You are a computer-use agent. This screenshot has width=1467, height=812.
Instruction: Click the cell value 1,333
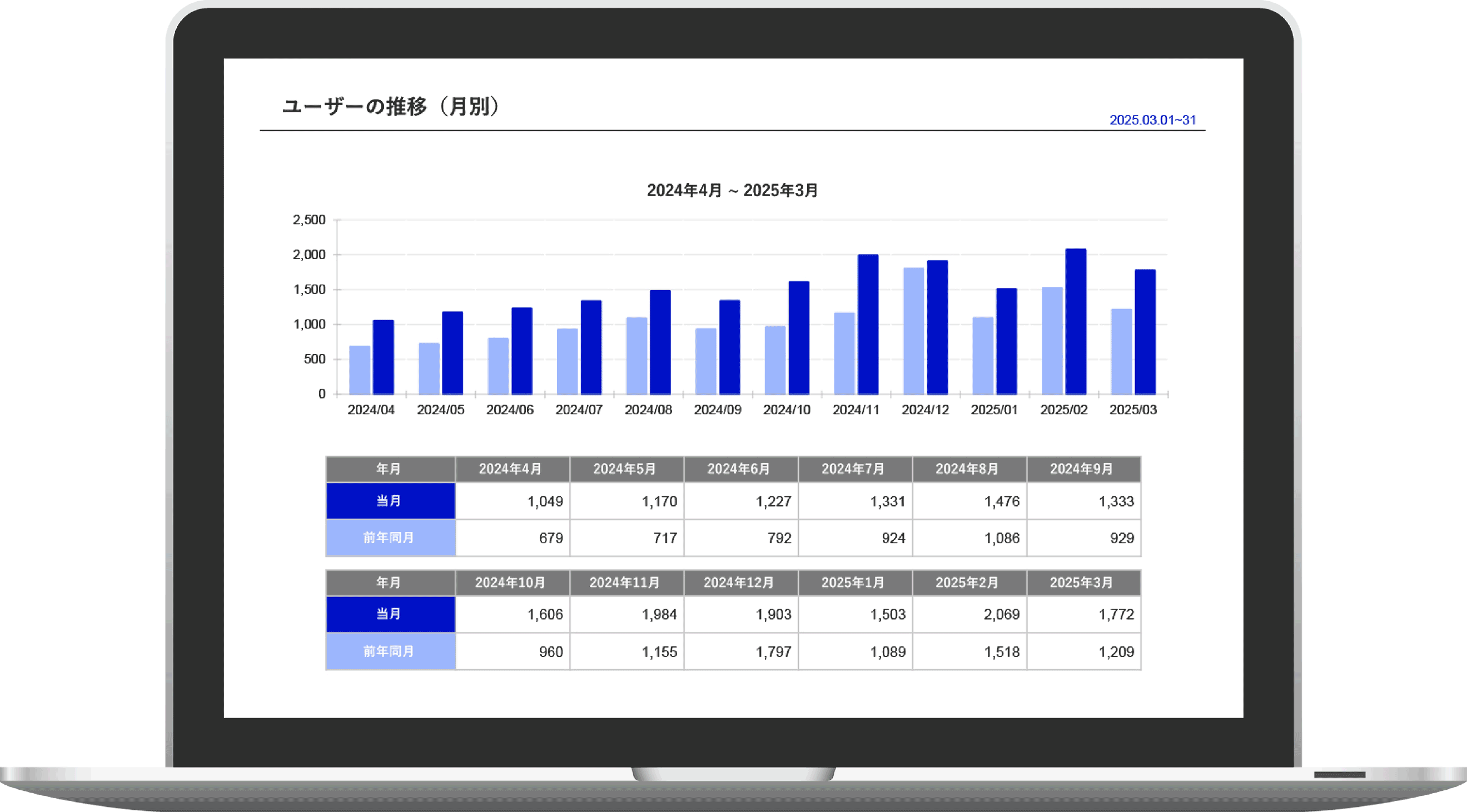[x=1116, y=502]
